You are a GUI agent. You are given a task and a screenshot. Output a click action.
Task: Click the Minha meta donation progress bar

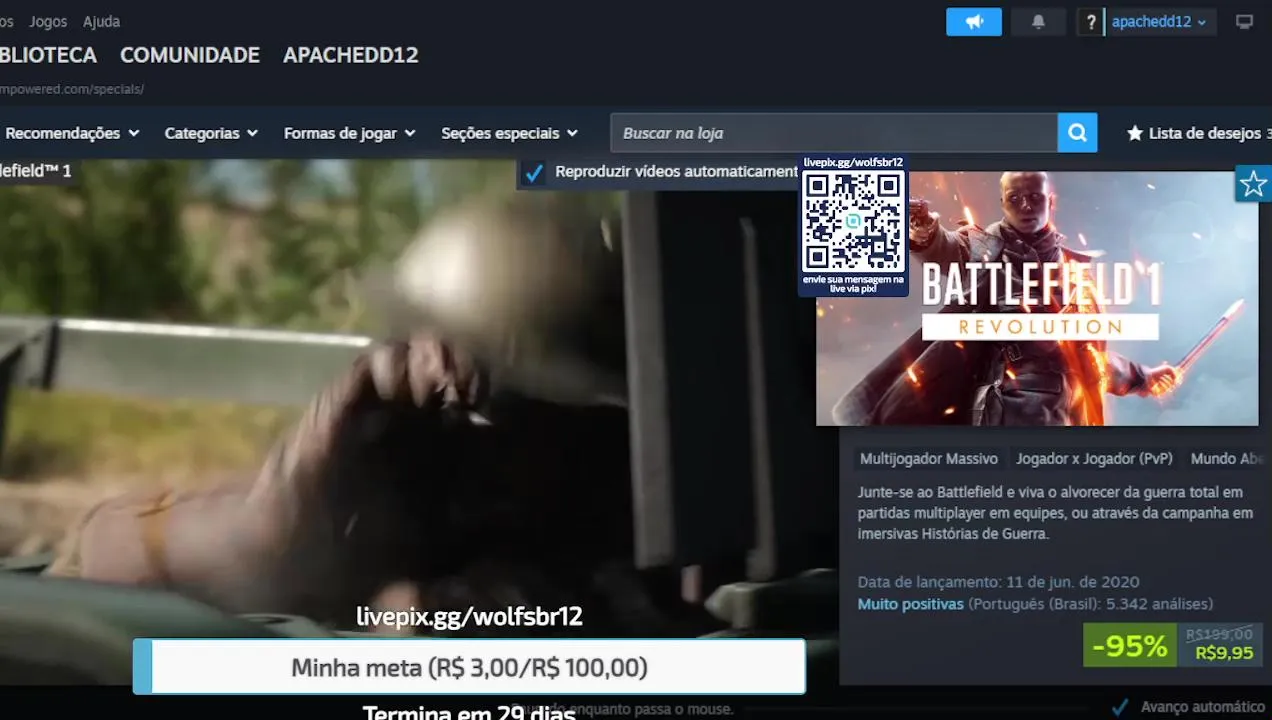coord(469,667)
